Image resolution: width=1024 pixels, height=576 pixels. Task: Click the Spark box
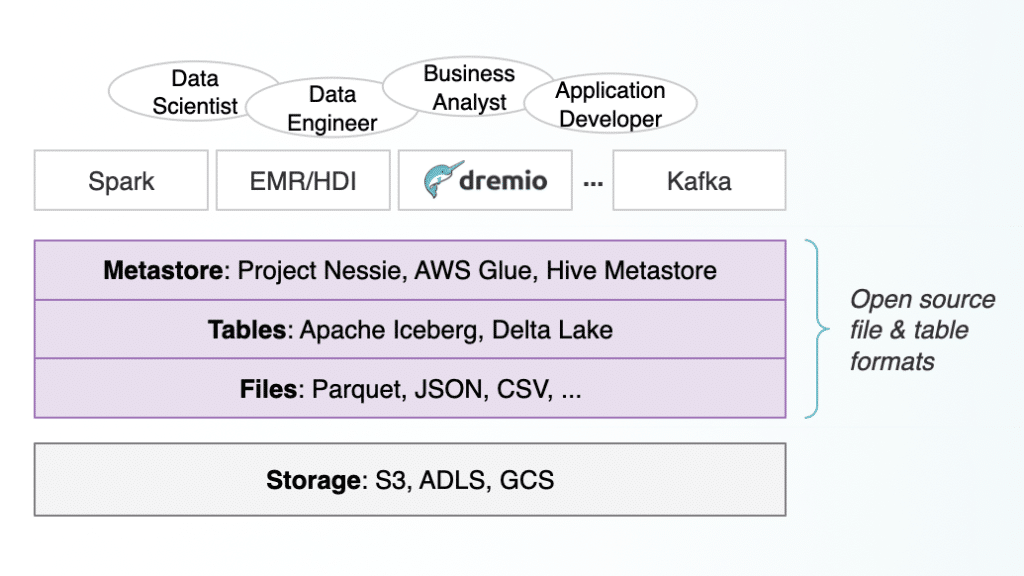tap(121, 180)
